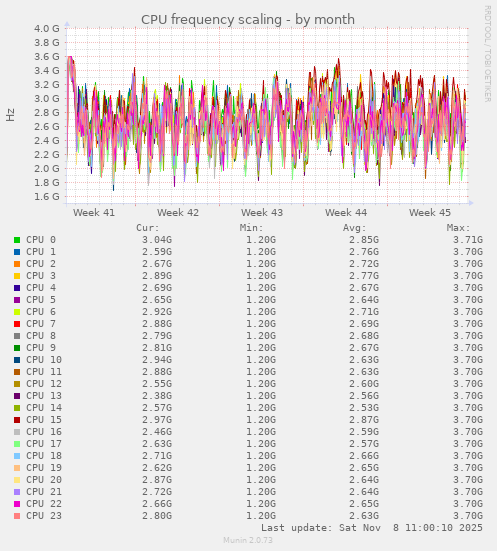Click the 'CPU 17' legend label
Screen dimensions: 497x551
pos(44,444)
